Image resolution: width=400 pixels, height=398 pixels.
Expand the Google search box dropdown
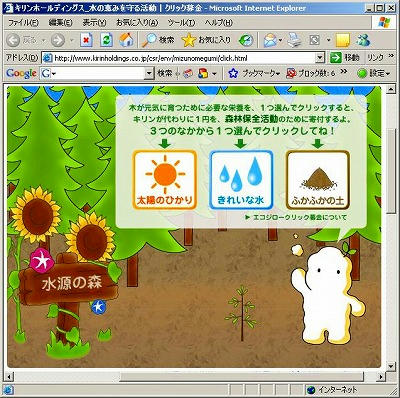[149, 73]
